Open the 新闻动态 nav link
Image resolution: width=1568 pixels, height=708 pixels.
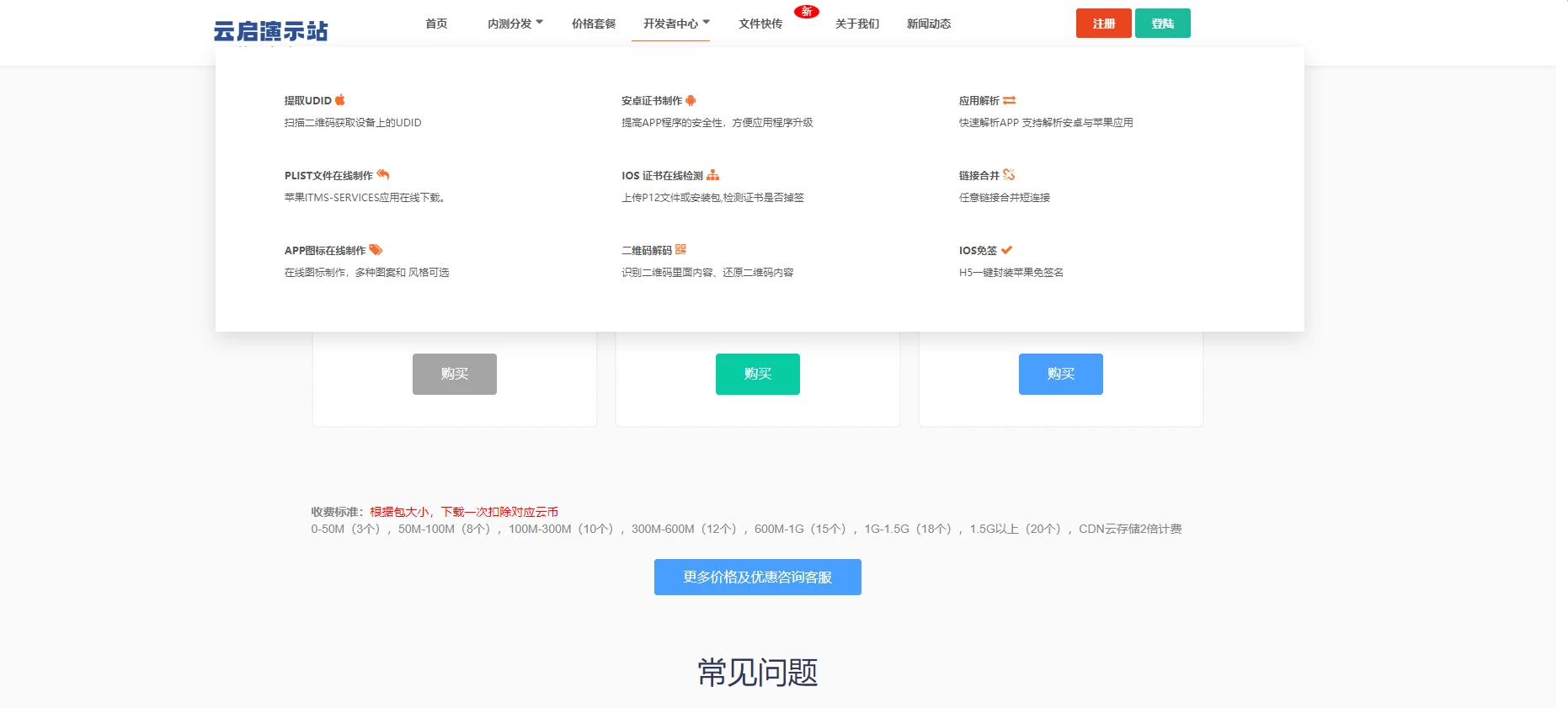929,24
